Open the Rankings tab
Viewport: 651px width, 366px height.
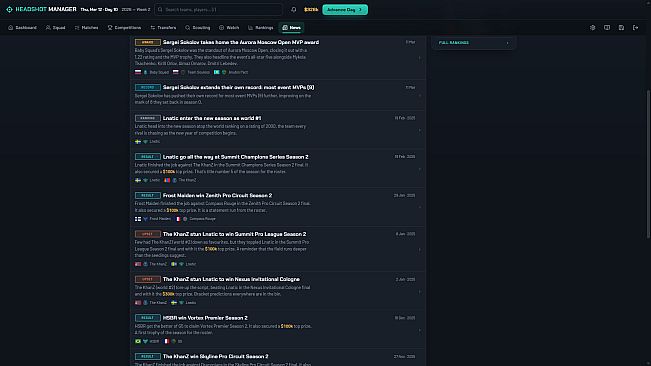(x=260, y=28)
